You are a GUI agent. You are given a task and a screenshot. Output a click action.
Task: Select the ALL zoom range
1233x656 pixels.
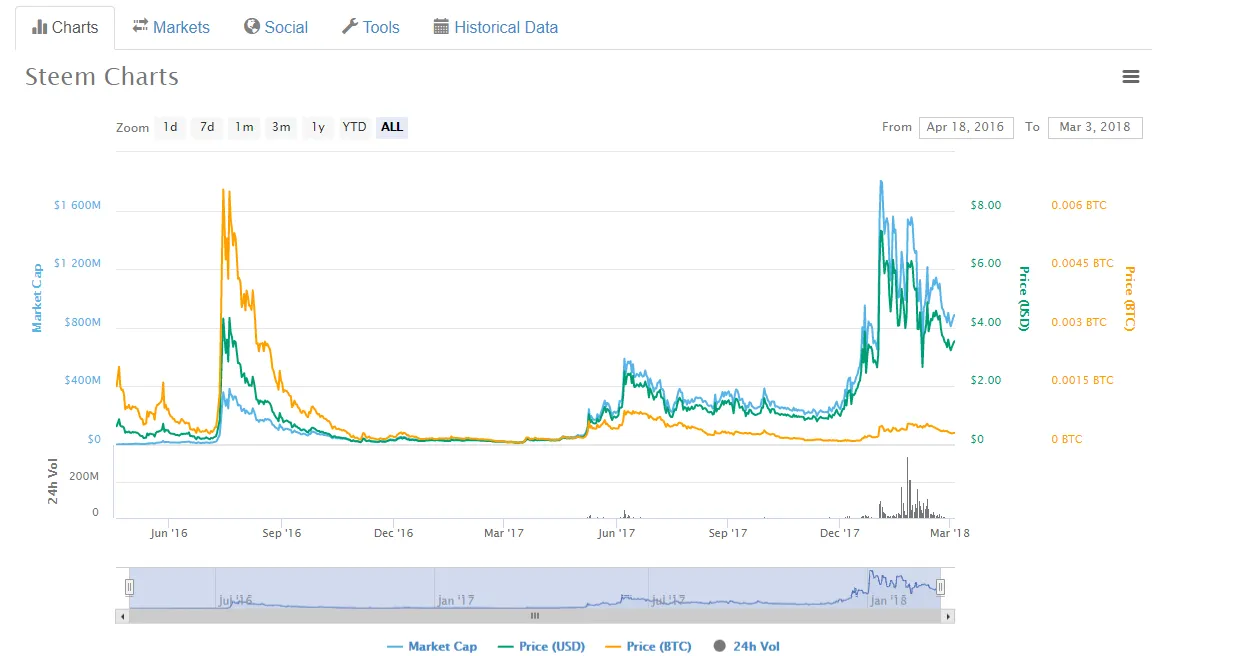(x=392, y=127)
